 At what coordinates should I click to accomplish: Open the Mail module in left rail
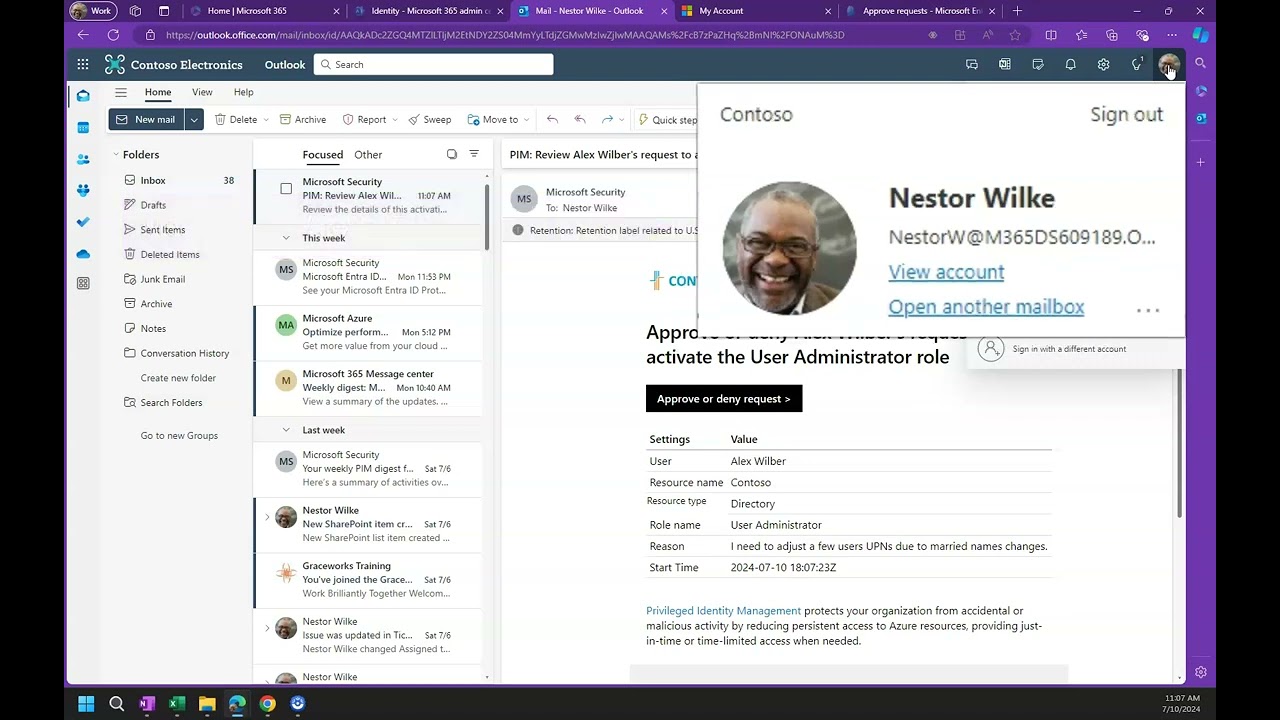83,96
